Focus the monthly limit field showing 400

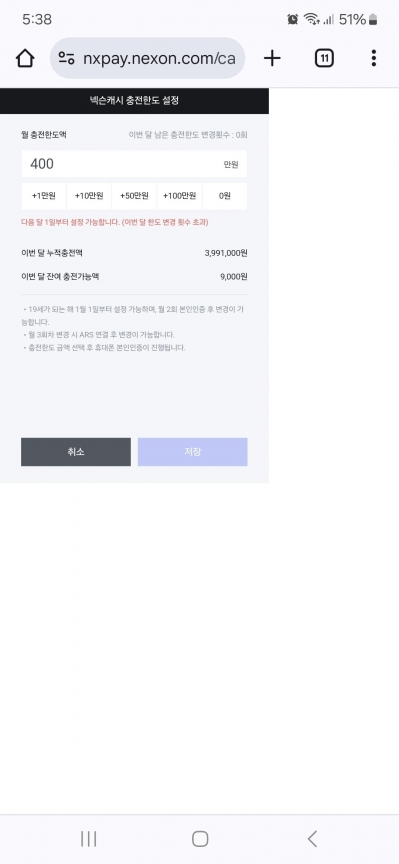point(134,164)
